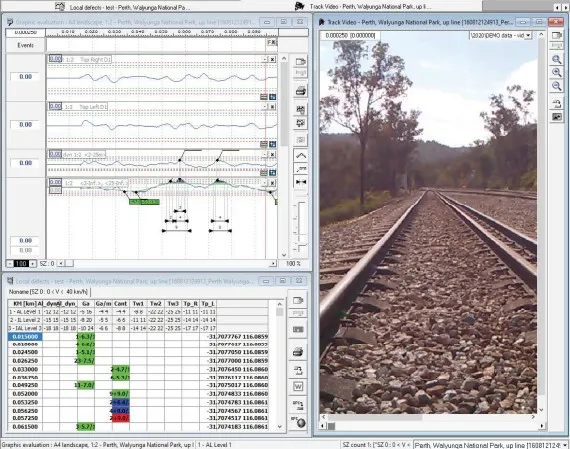Click the red Cant cell in row 0.057250
Viewport: 570px width, 449px height.
coord(121,418)
